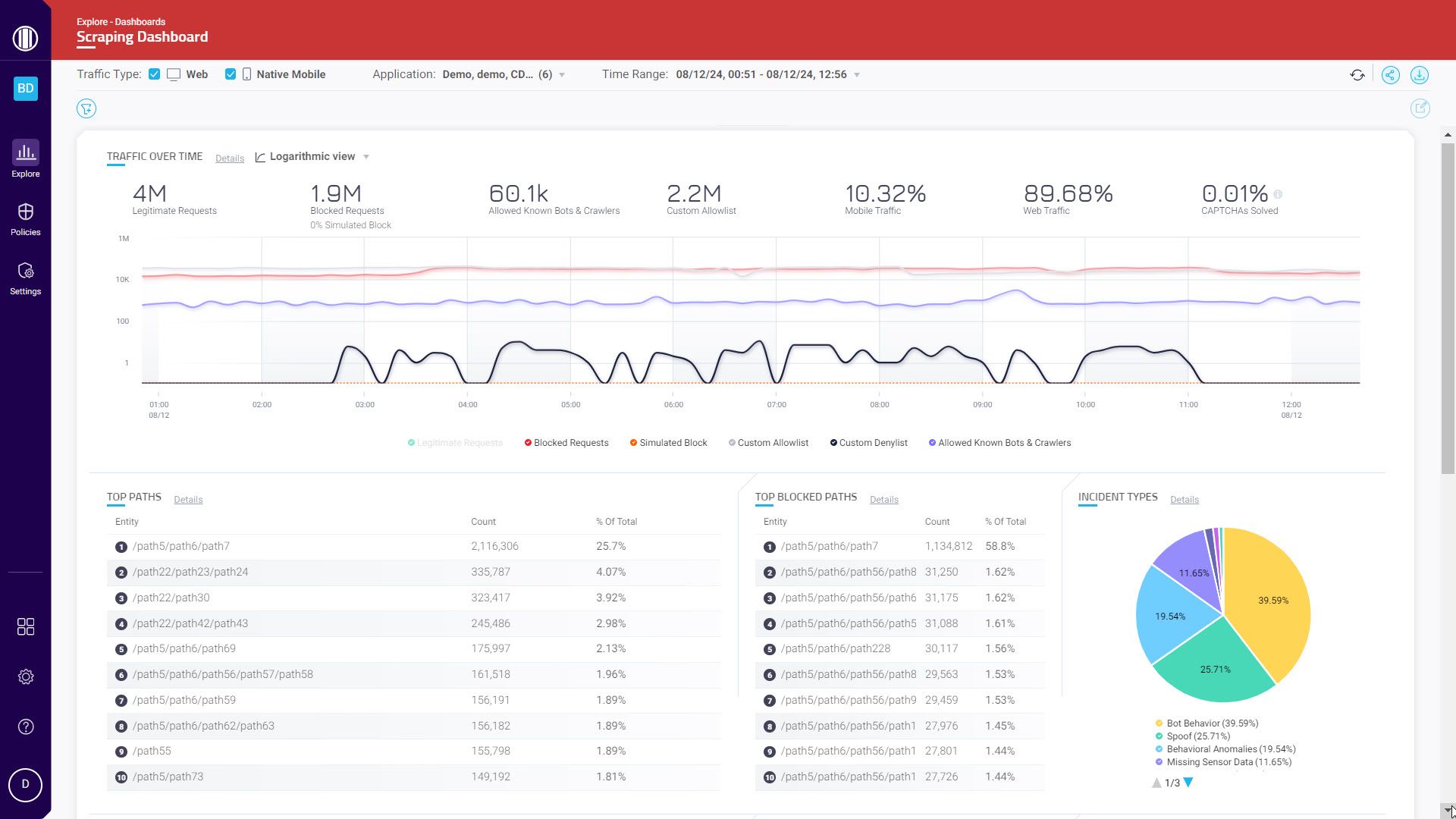This screenshot has width=1456, height=819.
Task: Open the add filter funnel icon
Action: coord(86,108)
